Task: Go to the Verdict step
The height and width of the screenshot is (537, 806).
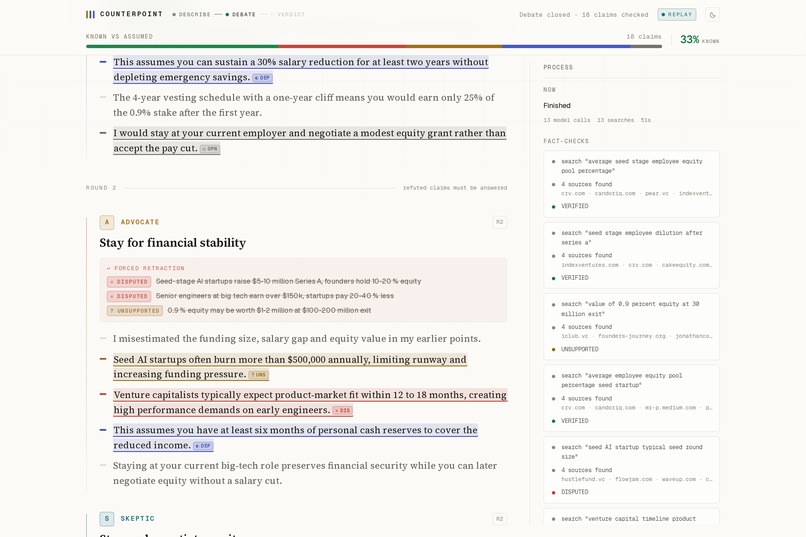Action: (288, 14)
